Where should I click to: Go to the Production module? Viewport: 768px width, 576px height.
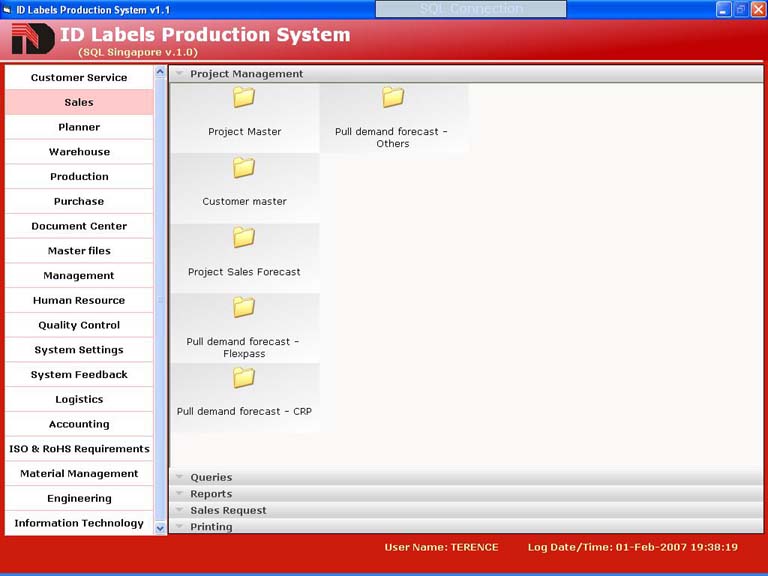79,177
